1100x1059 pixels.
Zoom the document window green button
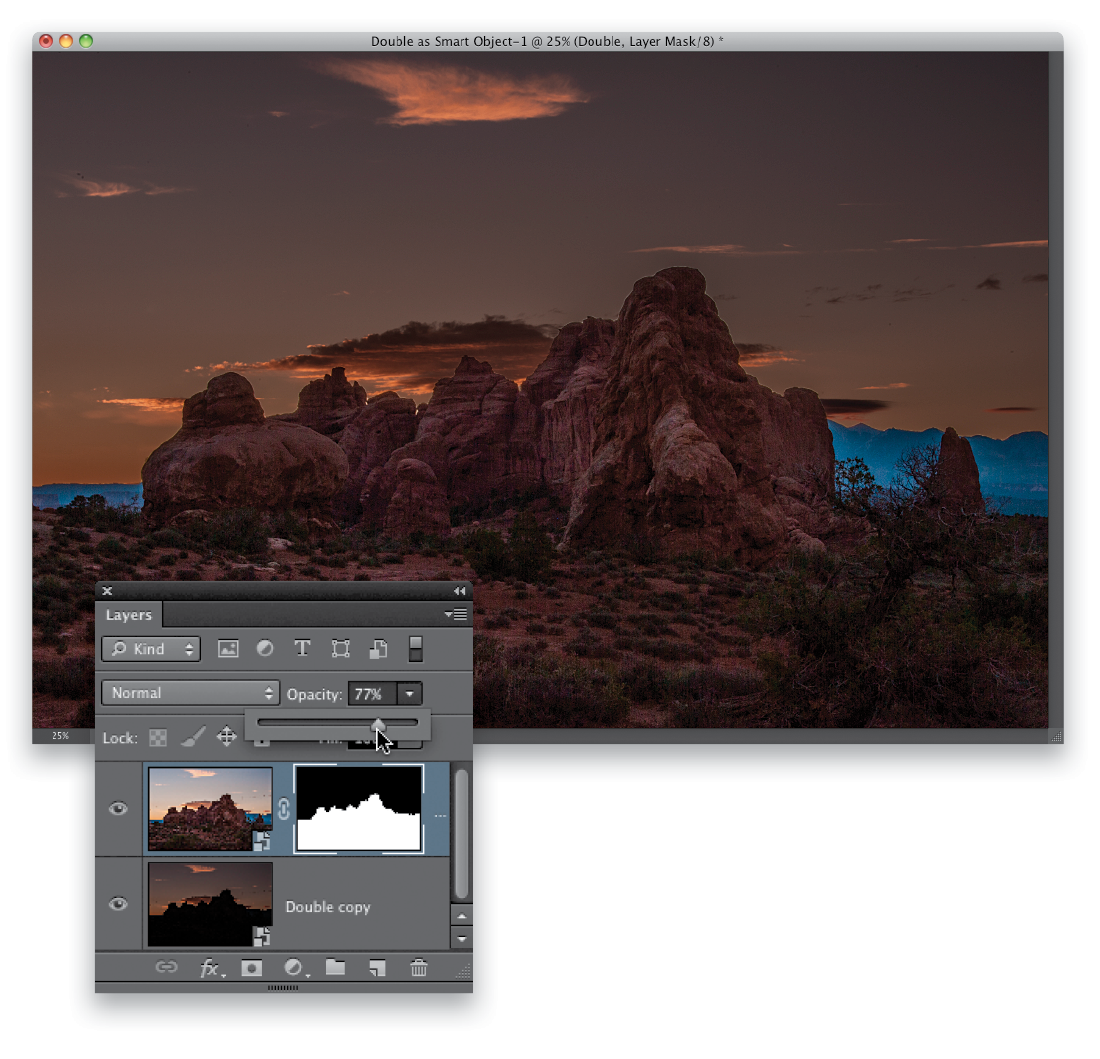pos(86,41)
